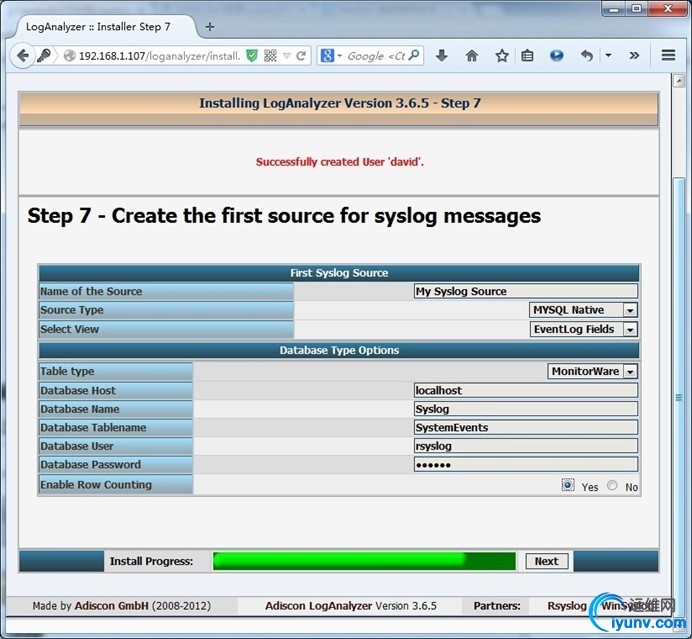
Task: Click the Database Host input field
Action: [526, 391]
